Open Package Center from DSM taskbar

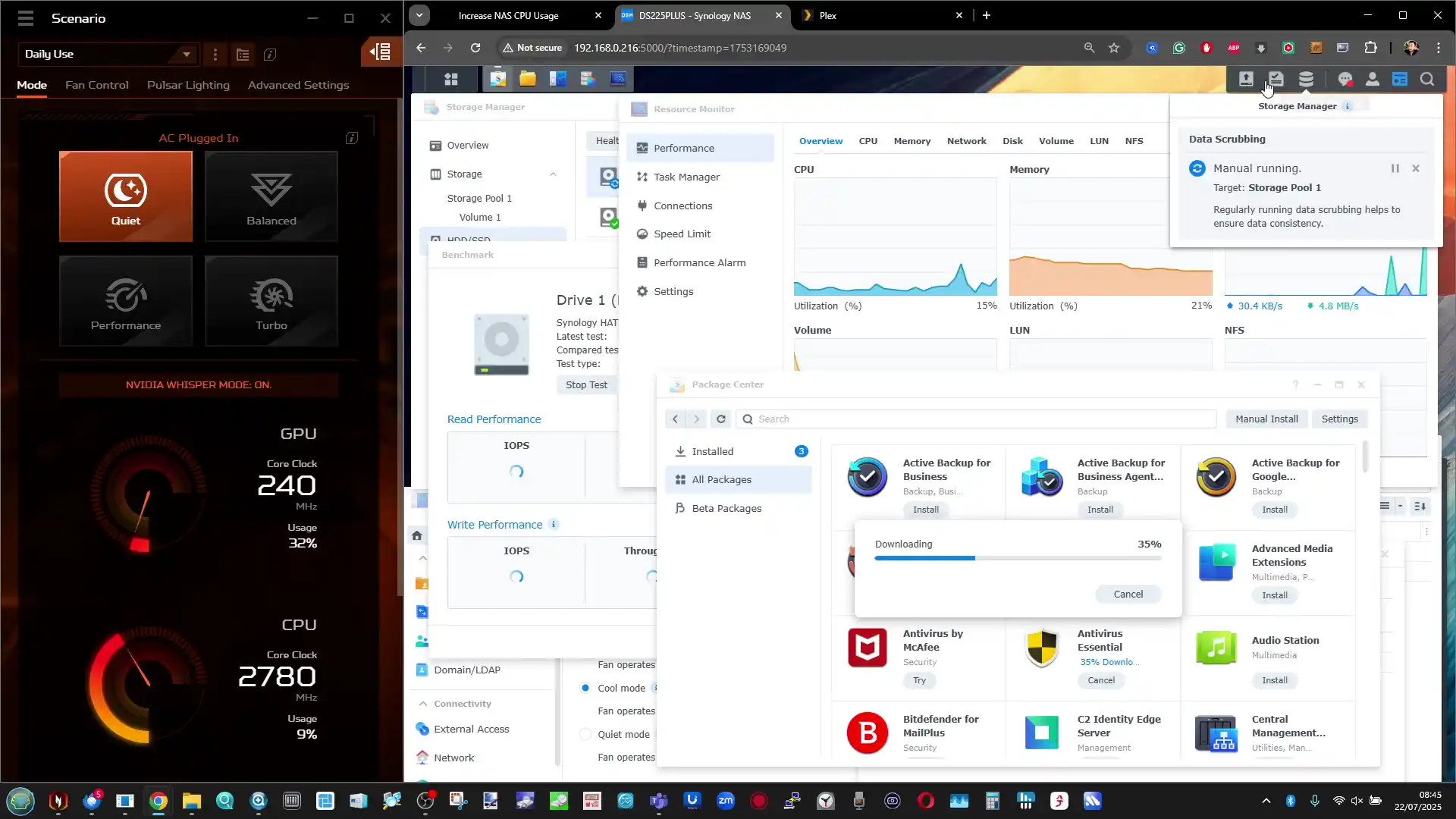pyautogui.click(x=498, y=79)
